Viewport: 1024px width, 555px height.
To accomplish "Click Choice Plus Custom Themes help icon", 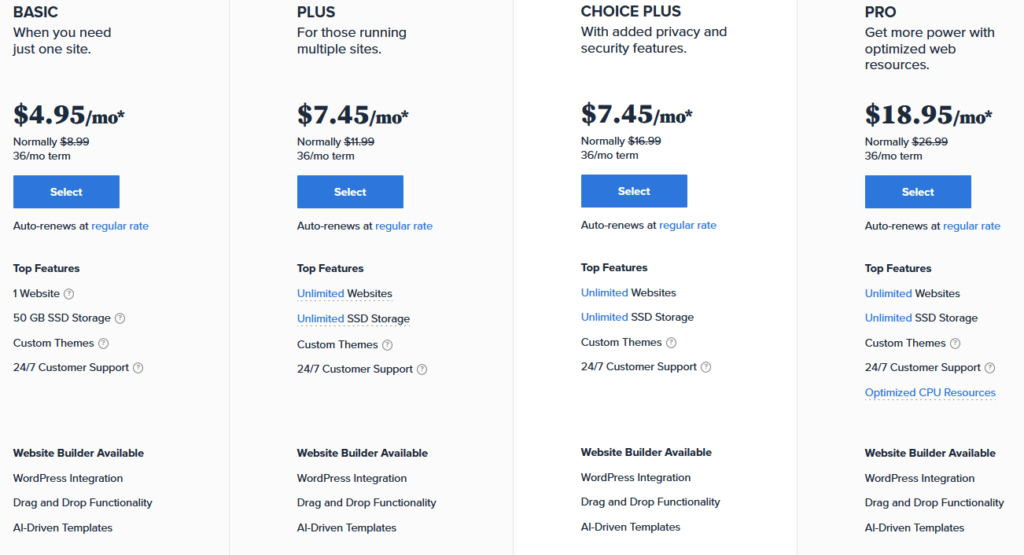I will pos(671,342).
